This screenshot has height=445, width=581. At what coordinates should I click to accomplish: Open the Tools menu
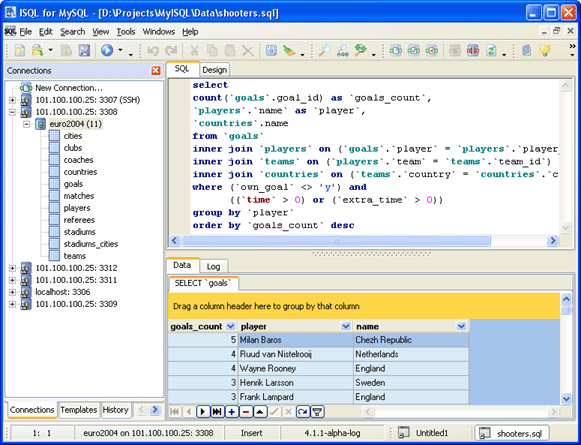point(126,32)
